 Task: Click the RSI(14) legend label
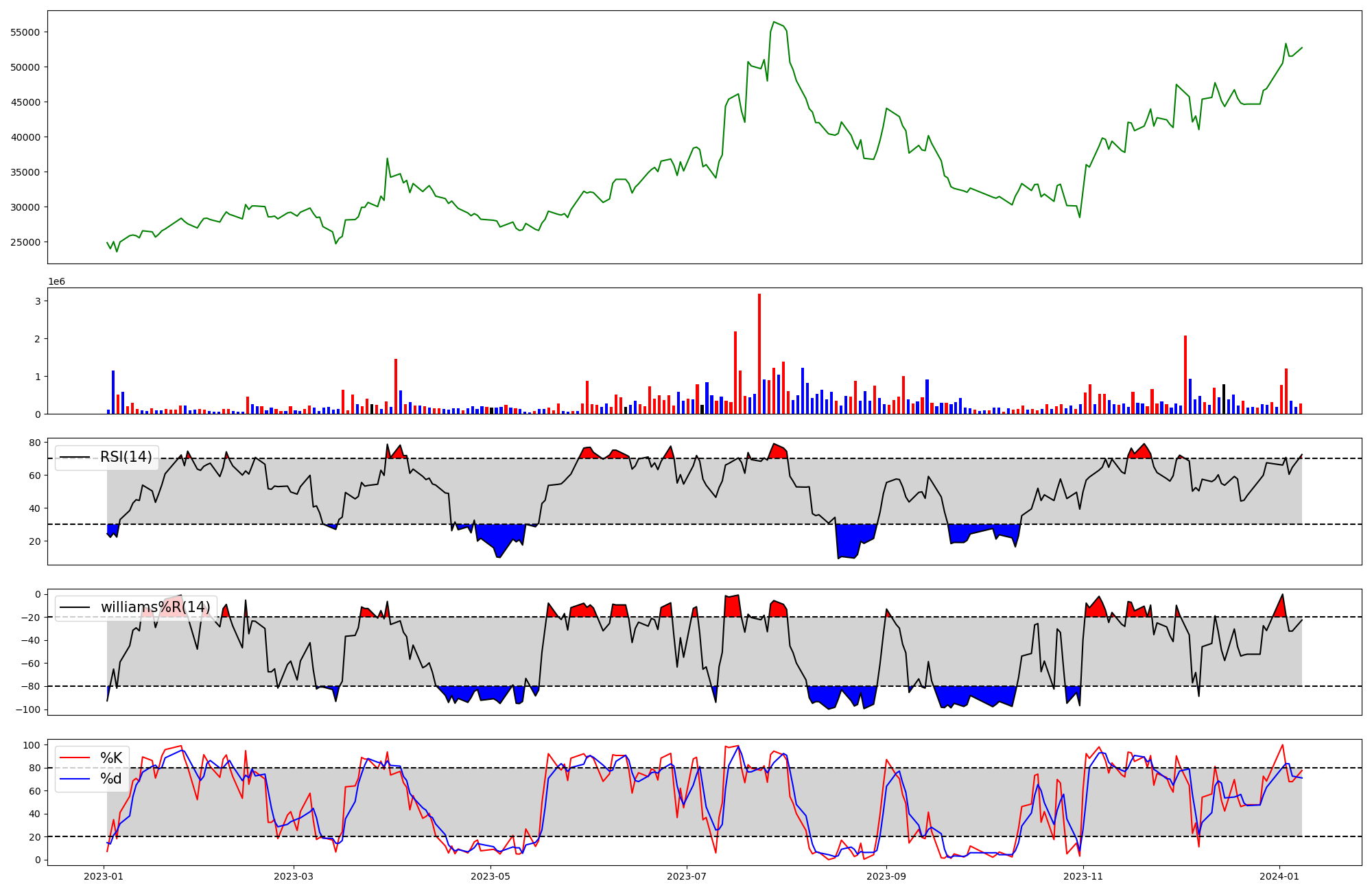coord(126,457)
